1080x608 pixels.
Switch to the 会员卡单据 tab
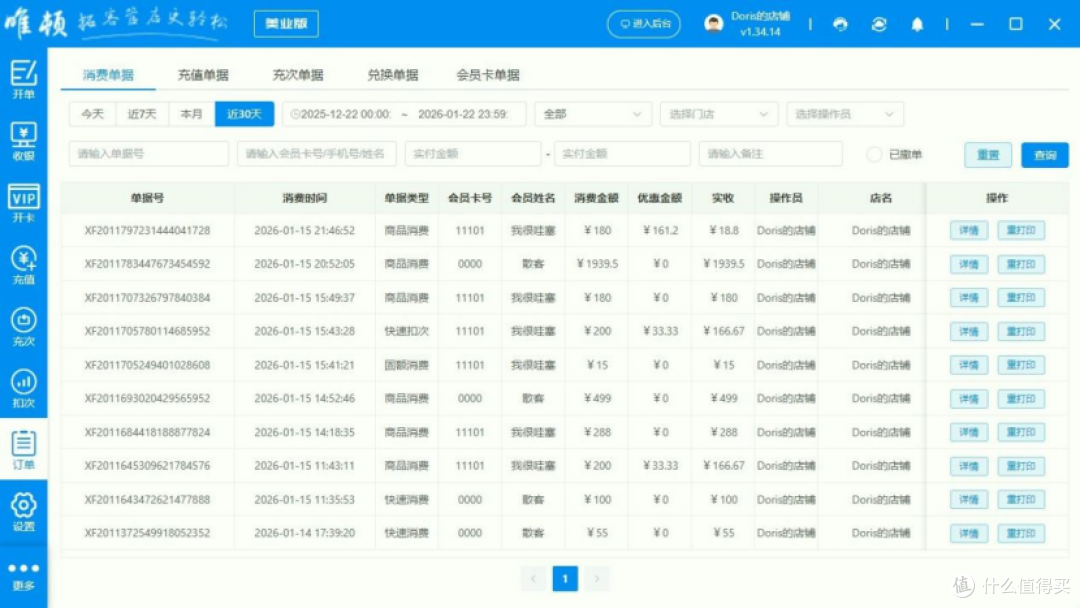(x=488, y=75)
